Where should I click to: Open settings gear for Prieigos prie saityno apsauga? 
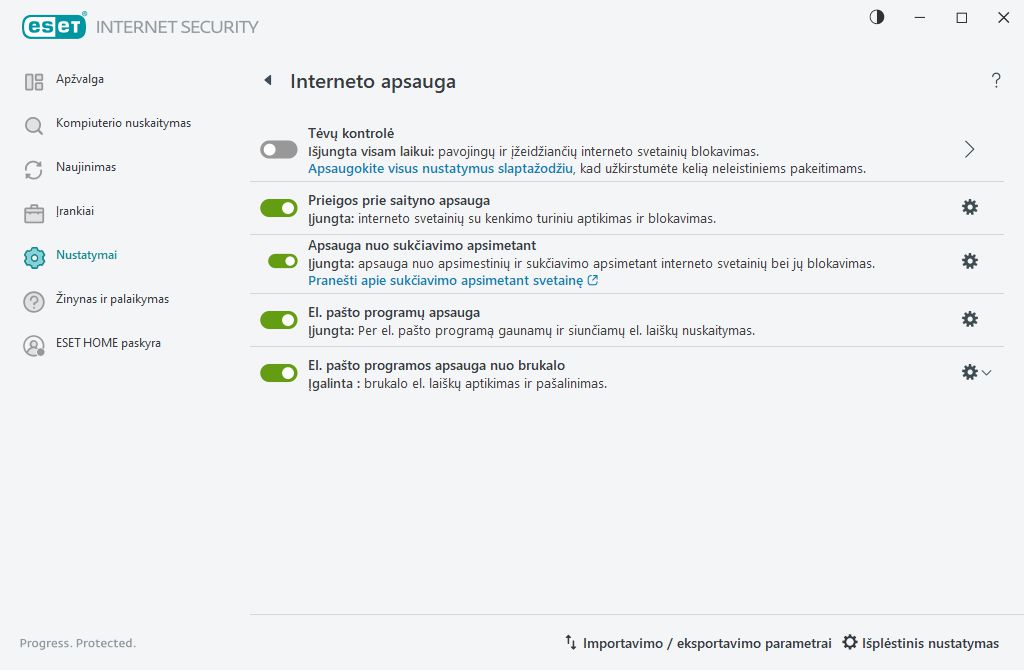(x=969, y=207)
